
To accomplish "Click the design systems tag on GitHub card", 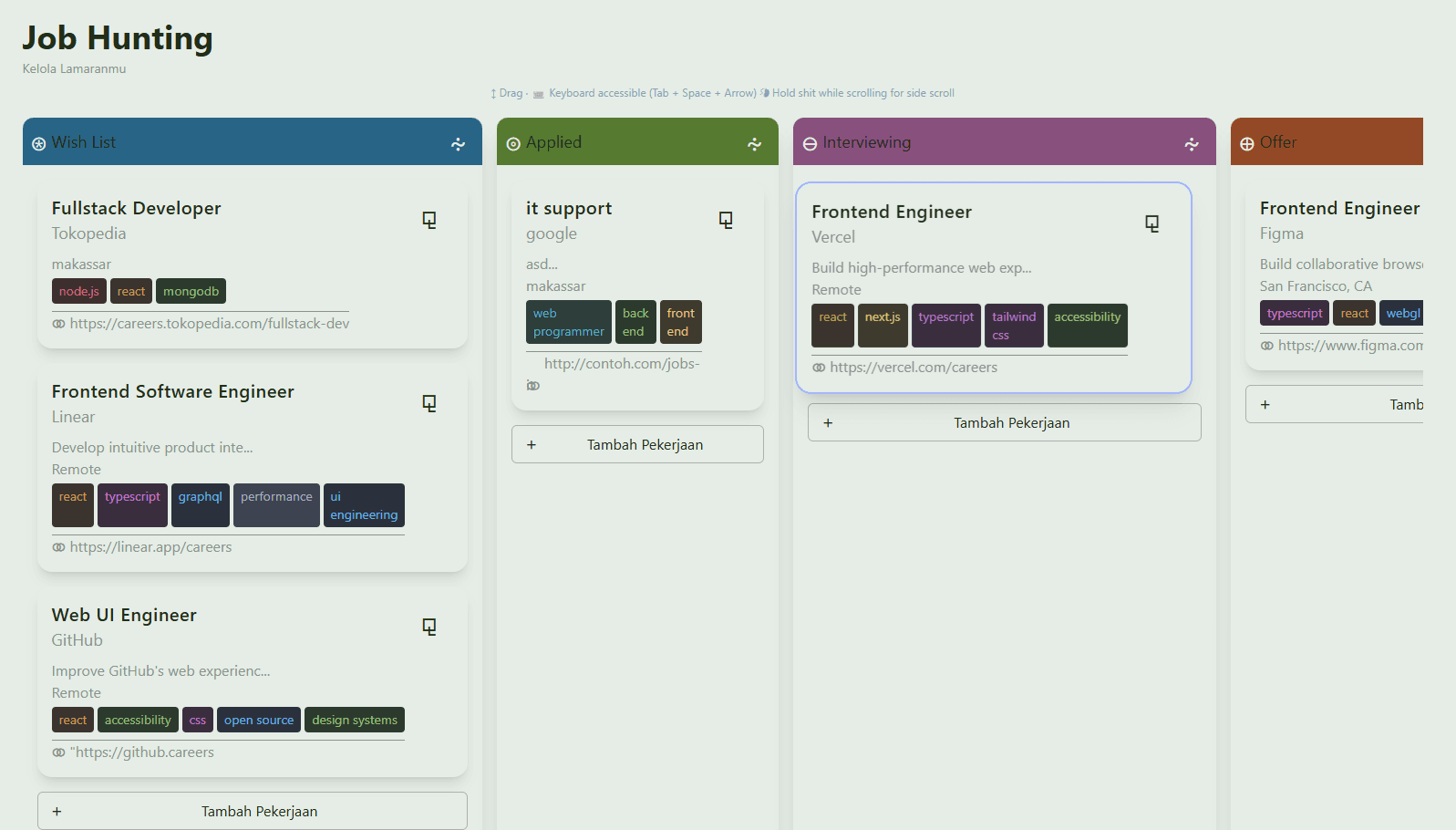I will (x=355, y=720).
